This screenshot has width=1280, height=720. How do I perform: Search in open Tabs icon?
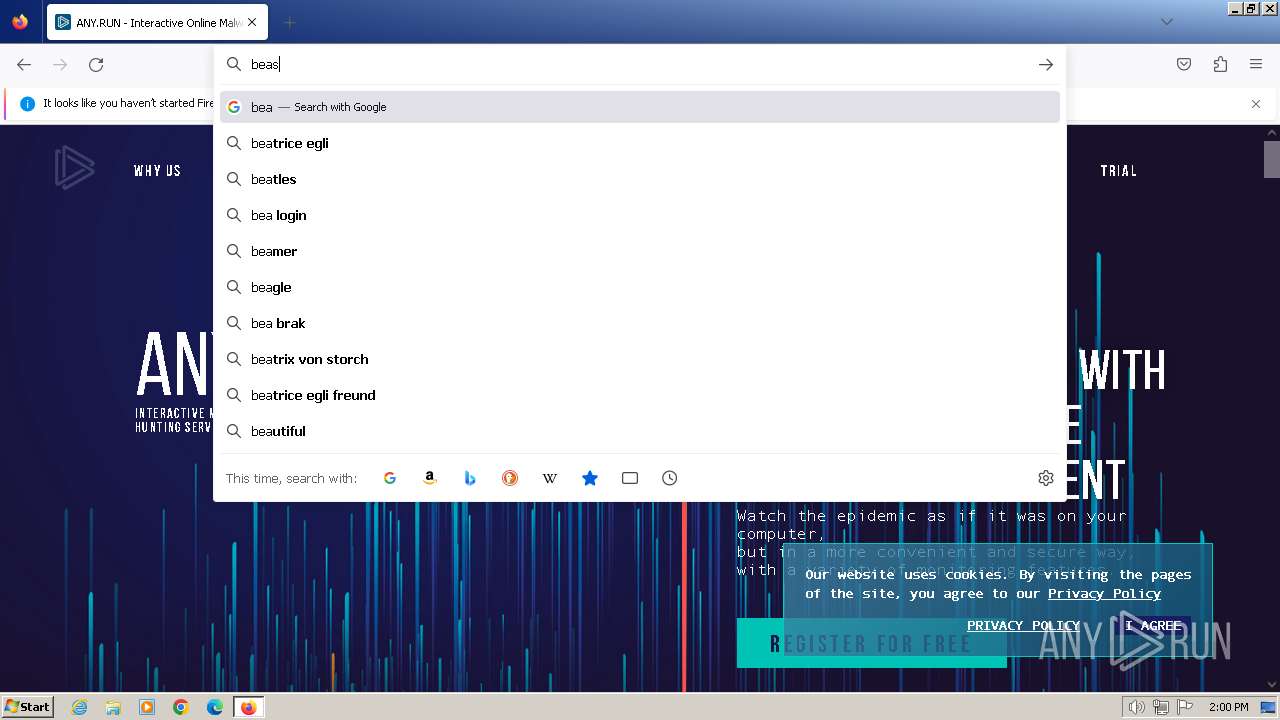pyautogui.click(x=630, y=478)
